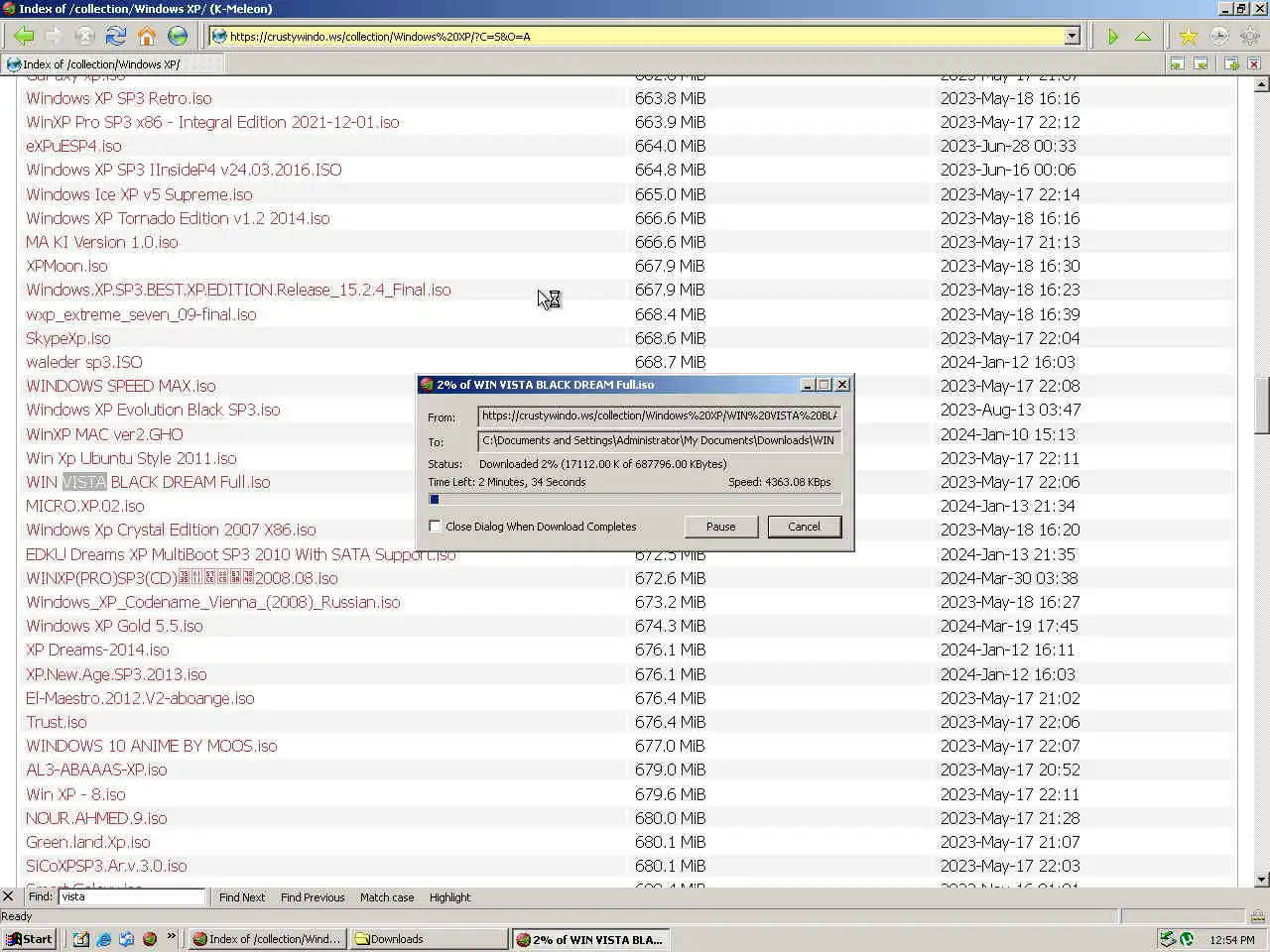The height and width of the screenshot is (952, 1270).
Task: Click the Forward arrow in the toolbar
Action: 55,37
